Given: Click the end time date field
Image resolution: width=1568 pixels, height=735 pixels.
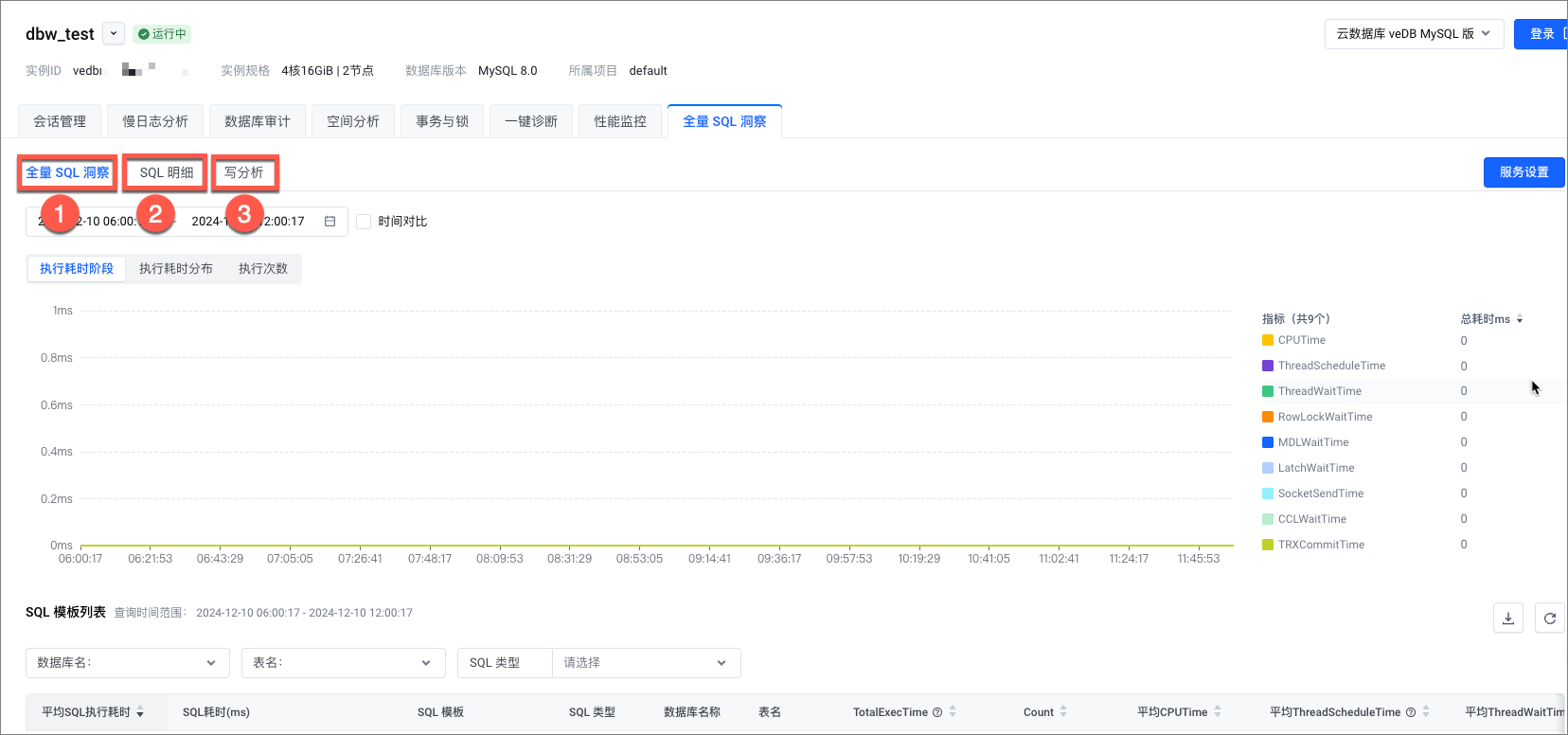Looking at the screenshot, I should (249, 222).
